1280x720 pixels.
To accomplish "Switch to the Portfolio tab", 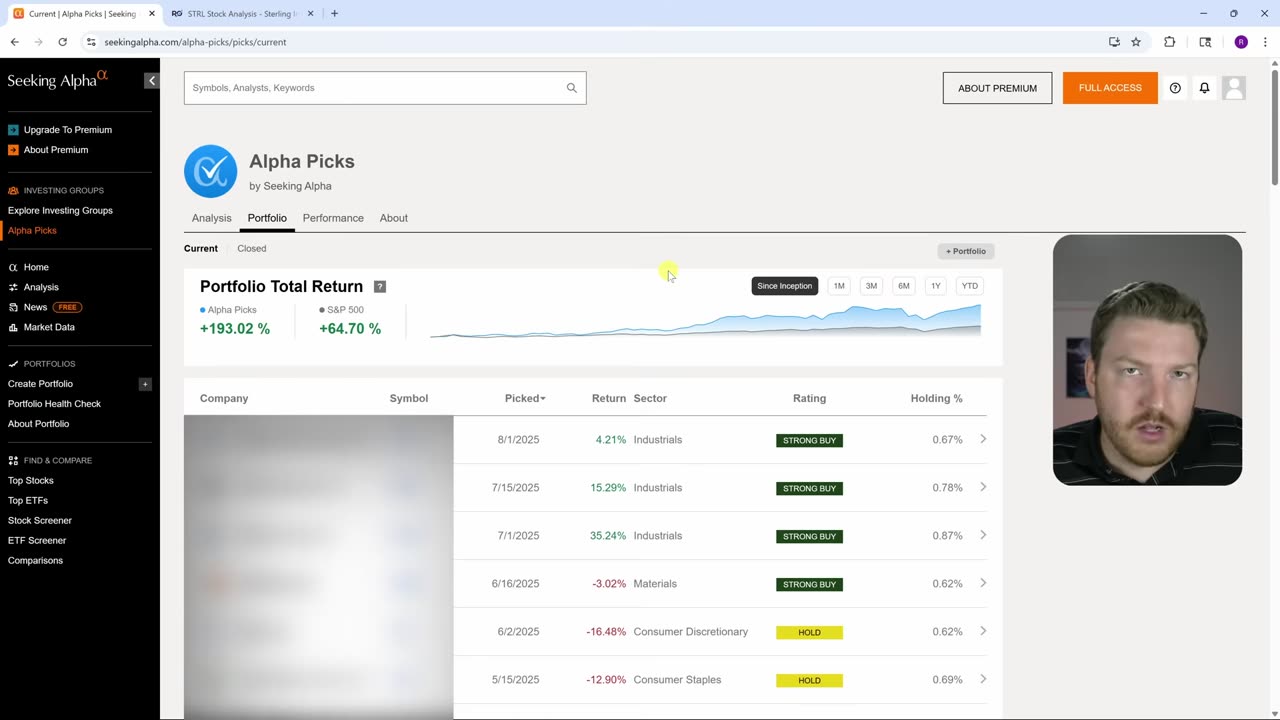I will [x=267, y=218].
